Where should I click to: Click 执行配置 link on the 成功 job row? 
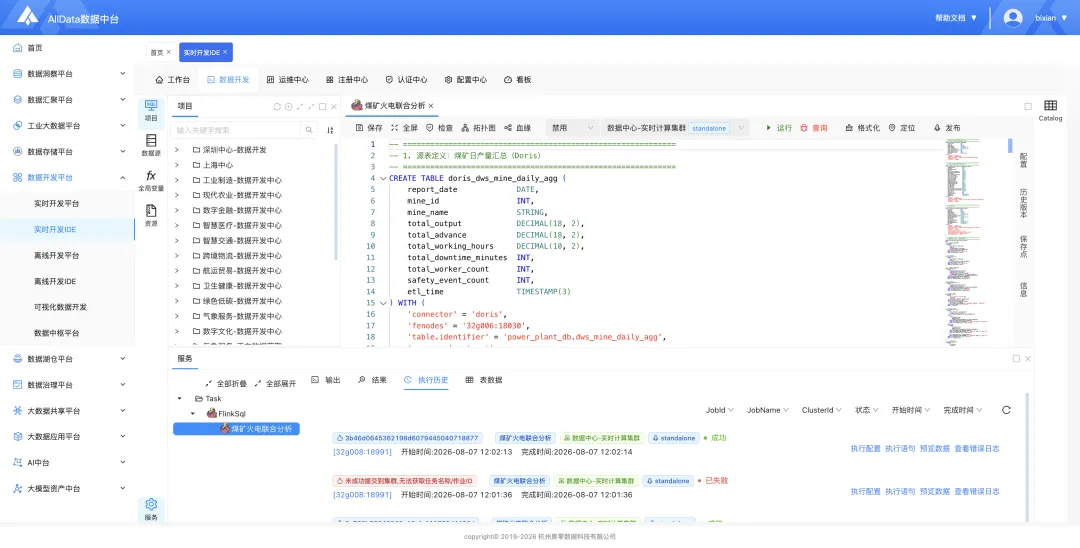click(865, 449)
